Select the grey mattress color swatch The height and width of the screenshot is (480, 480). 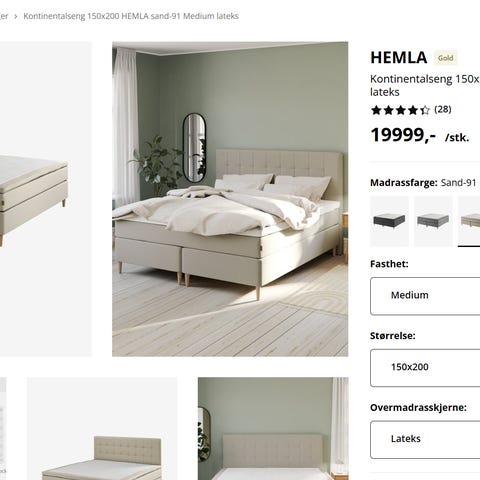click(x=433, y=221)
